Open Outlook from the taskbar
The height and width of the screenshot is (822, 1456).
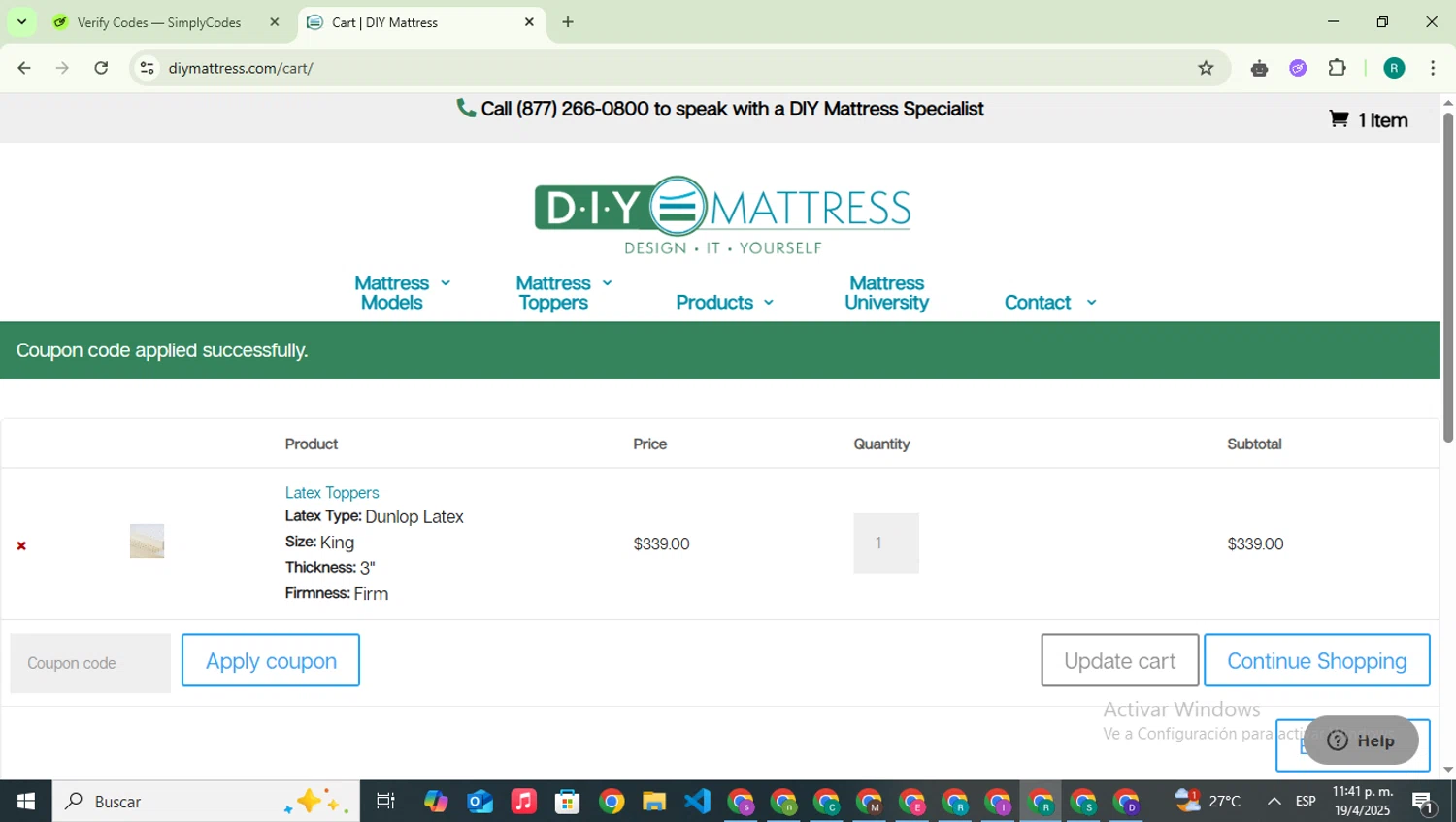coord(480,802)
